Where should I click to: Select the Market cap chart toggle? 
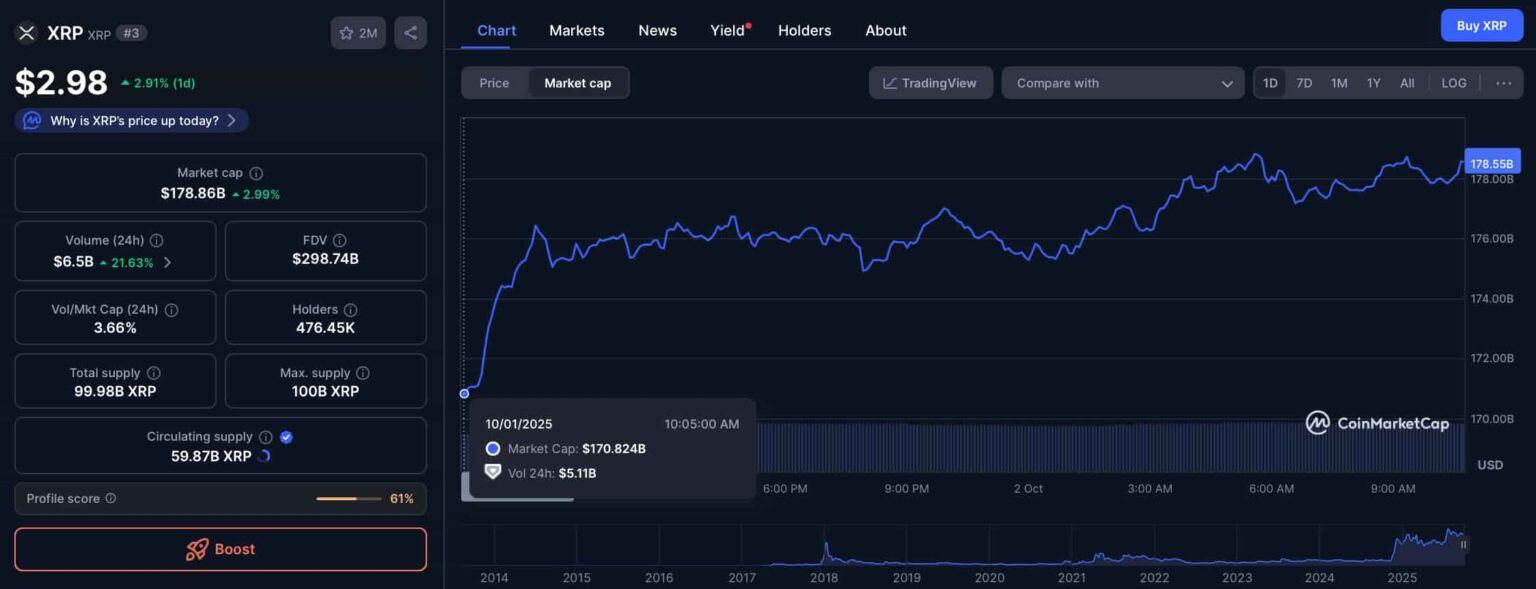[578, 83]
